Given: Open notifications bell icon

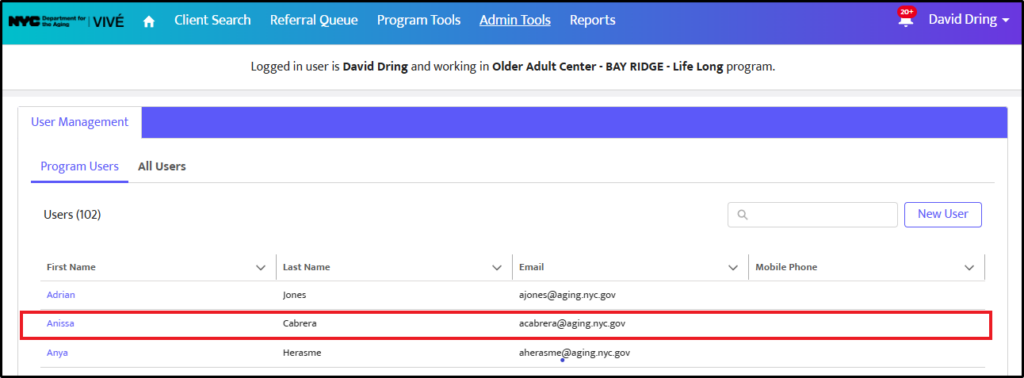Looking at the screenshot, I should point(905,20).
